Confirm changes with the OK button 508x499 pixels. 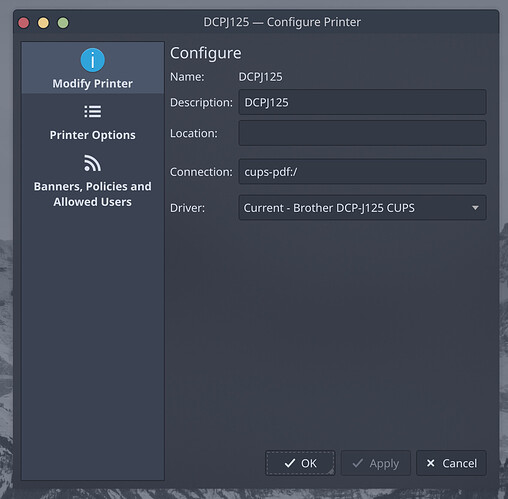click(300, 463)
